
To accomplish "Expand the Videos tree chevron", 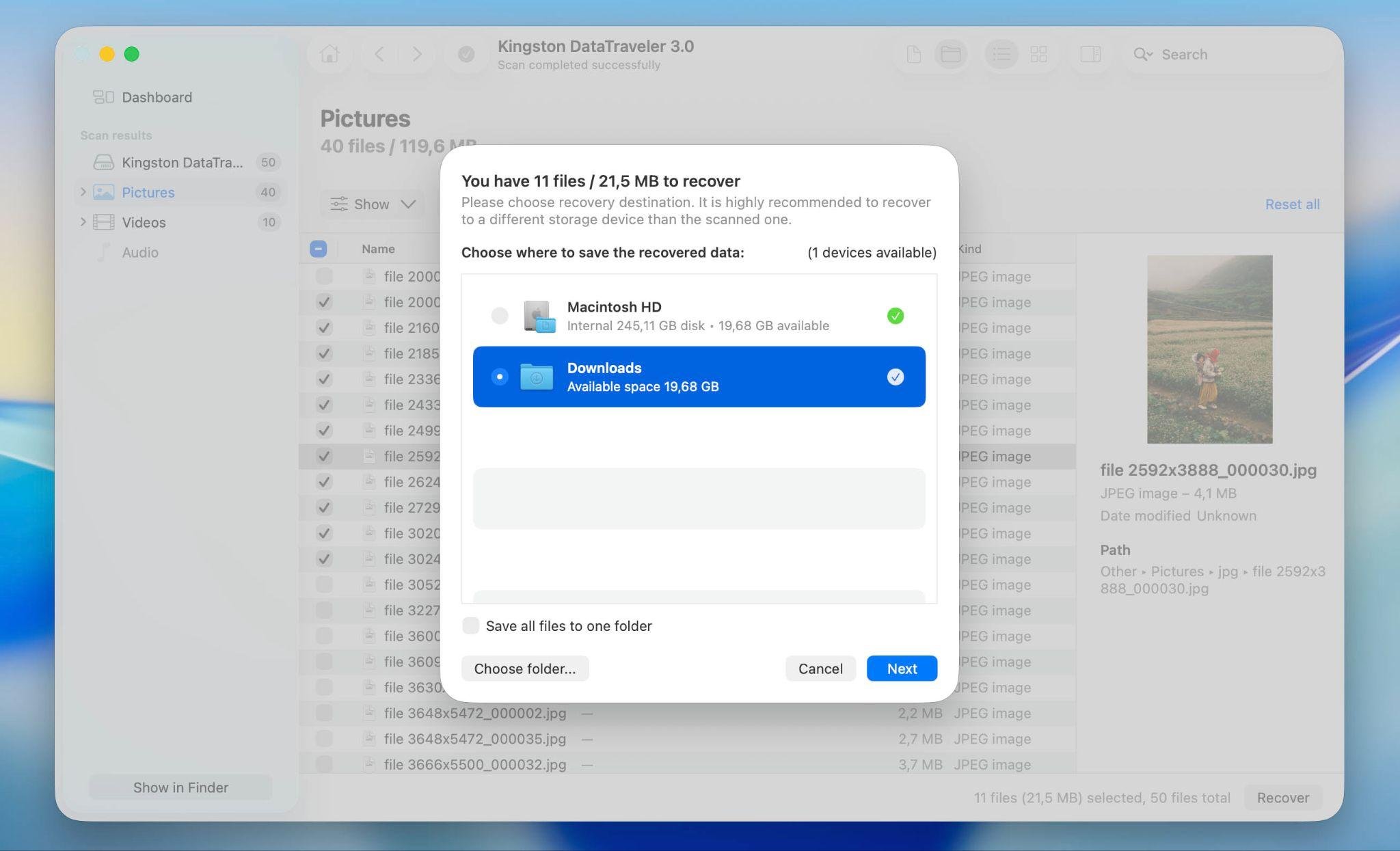I will tap(83, 222).
